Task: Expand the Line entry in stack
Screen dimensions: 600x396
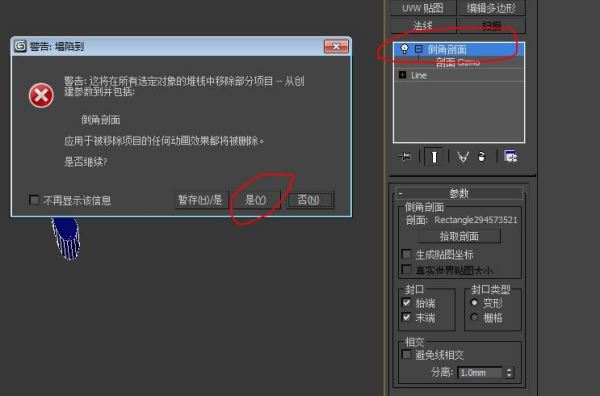Action: click(403, 75)
